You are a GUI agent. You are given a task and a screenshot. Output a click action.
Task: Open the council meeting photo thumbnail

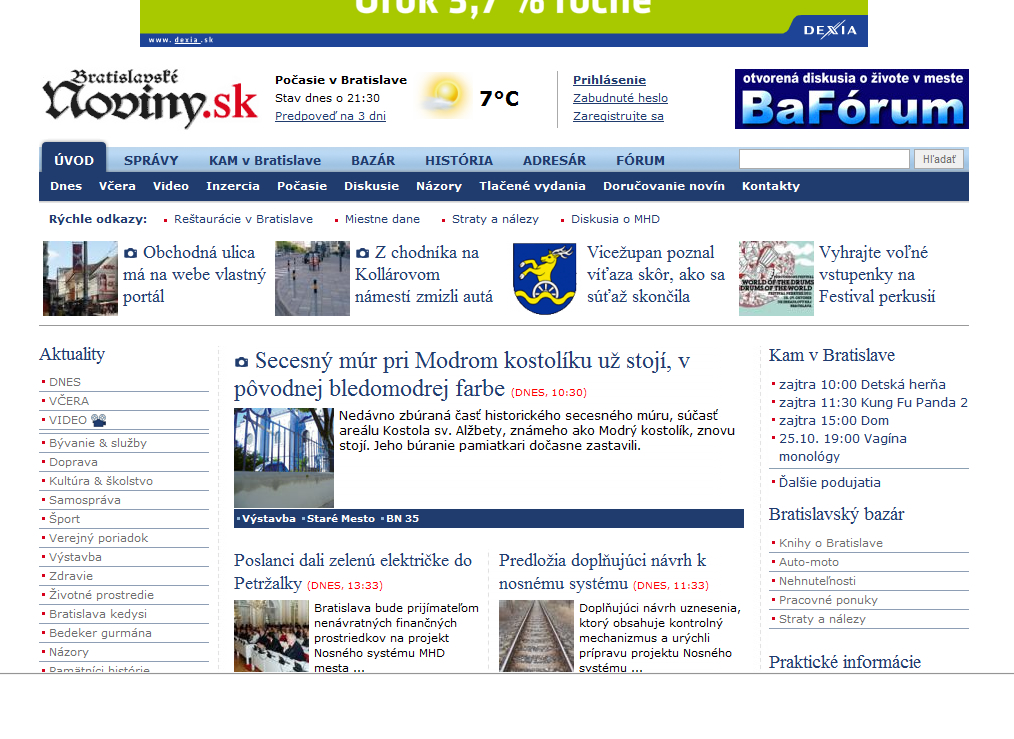pos(272,636)
